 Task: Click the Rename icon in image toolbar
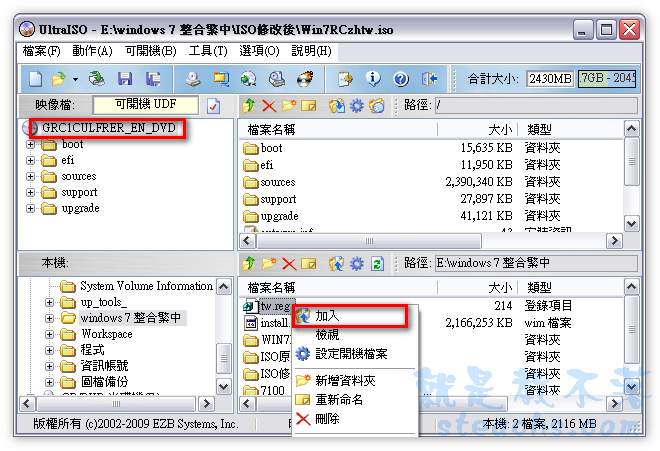click(309, 106)
